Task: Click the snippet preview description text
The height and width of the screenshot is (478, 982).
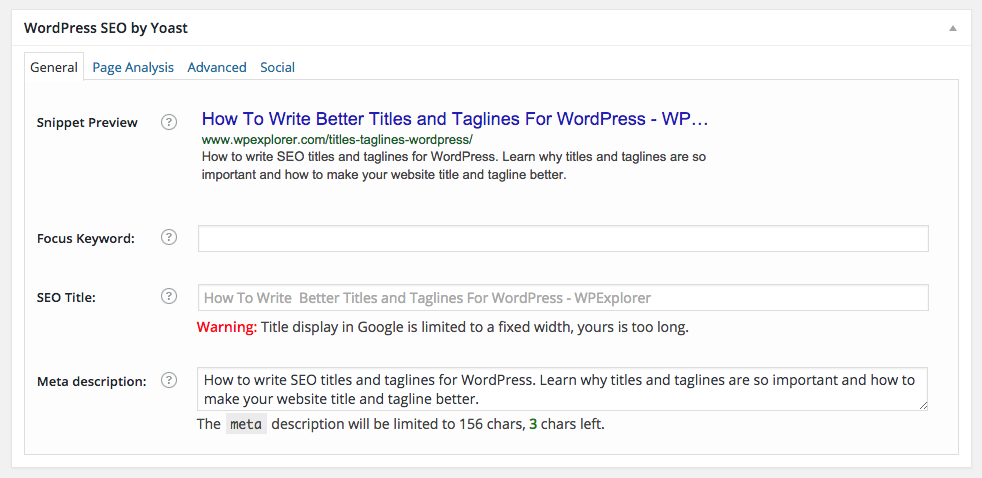Action: point(453,165)
